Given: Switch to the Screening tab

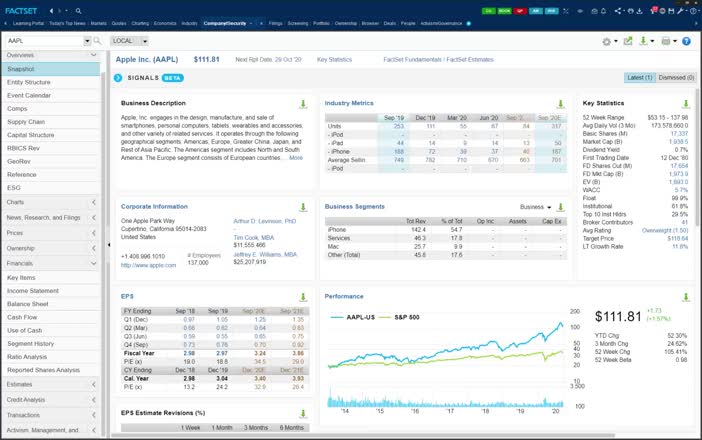Looking at the screenshot, I should tap(298, 23).
